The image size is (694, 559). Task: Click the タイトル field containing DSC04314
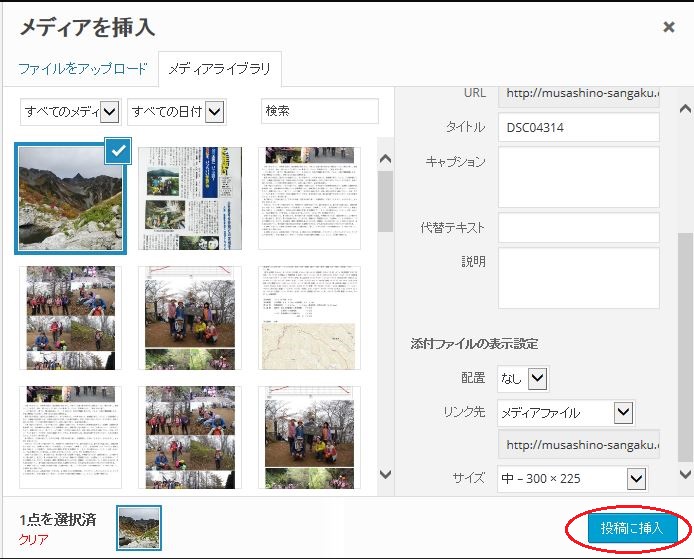tap(578, 127)
